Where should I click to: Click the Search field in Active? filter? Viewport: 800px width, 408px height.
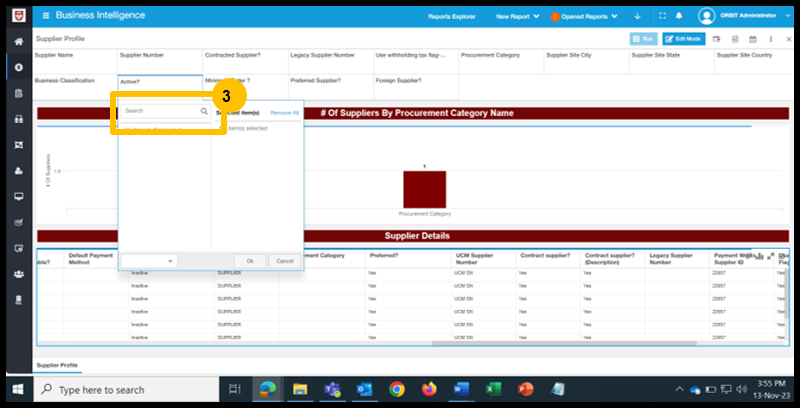click(165, 111)
